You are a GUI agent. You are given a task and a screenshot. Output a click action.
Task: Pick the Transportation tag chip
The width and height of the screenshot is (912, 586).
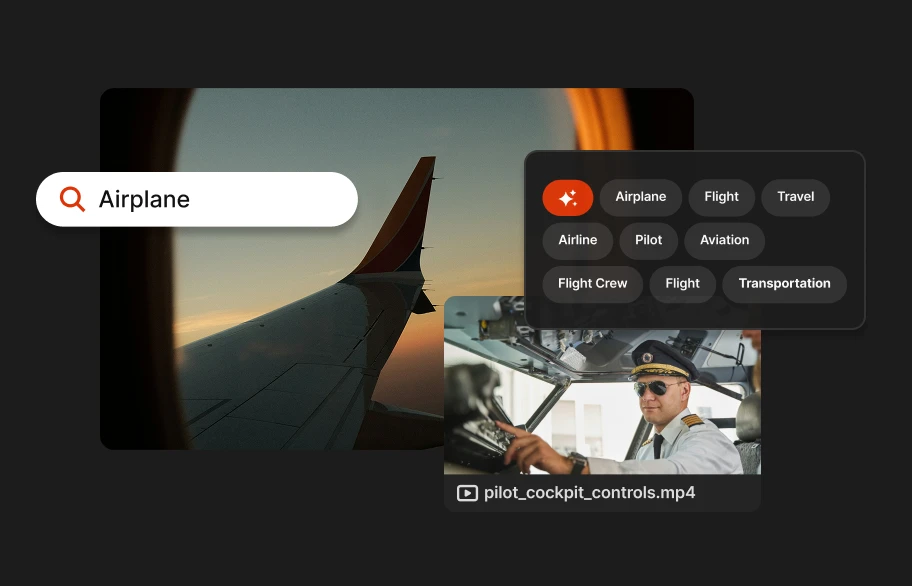[784, 284]
